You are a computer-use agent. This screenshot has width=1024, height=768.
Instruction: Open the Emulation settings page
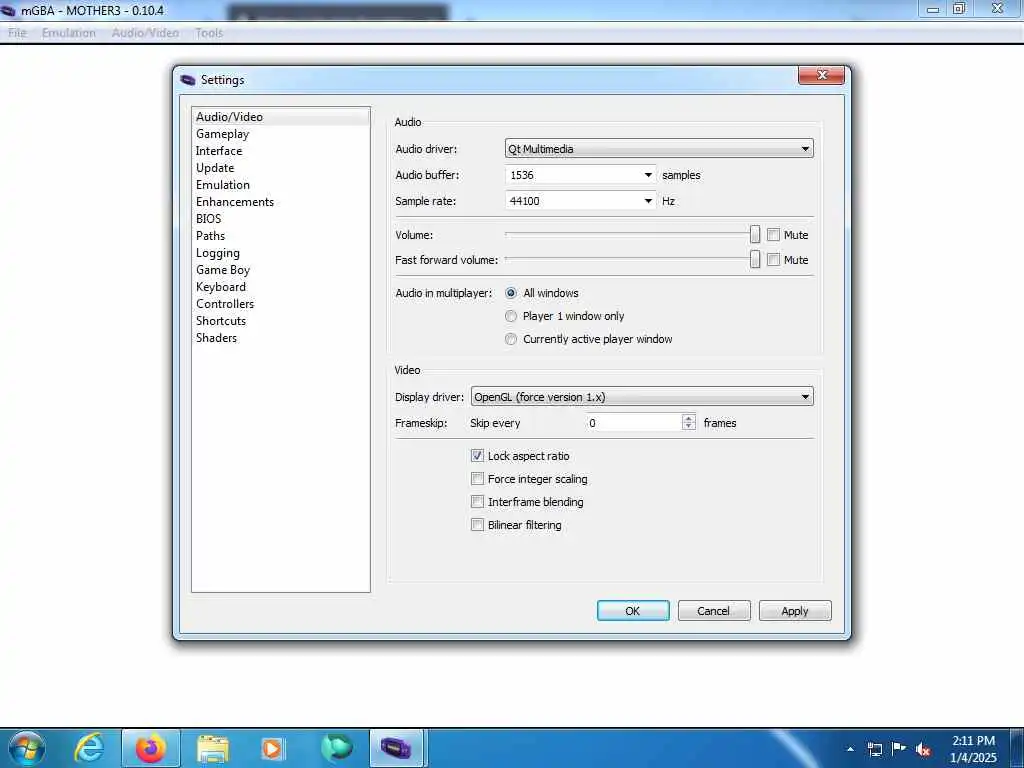tap(281, 185)
